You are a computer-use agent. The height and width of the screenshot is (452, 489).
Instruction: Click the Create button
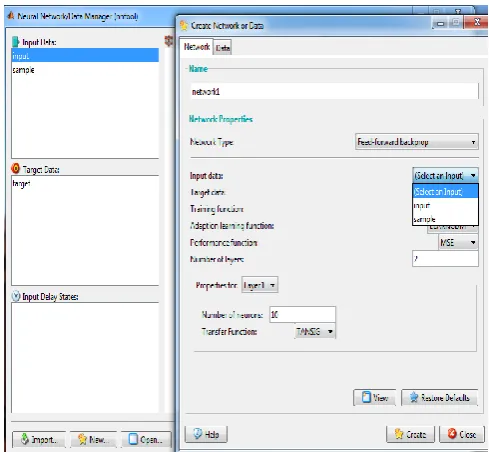coord(410,434)
